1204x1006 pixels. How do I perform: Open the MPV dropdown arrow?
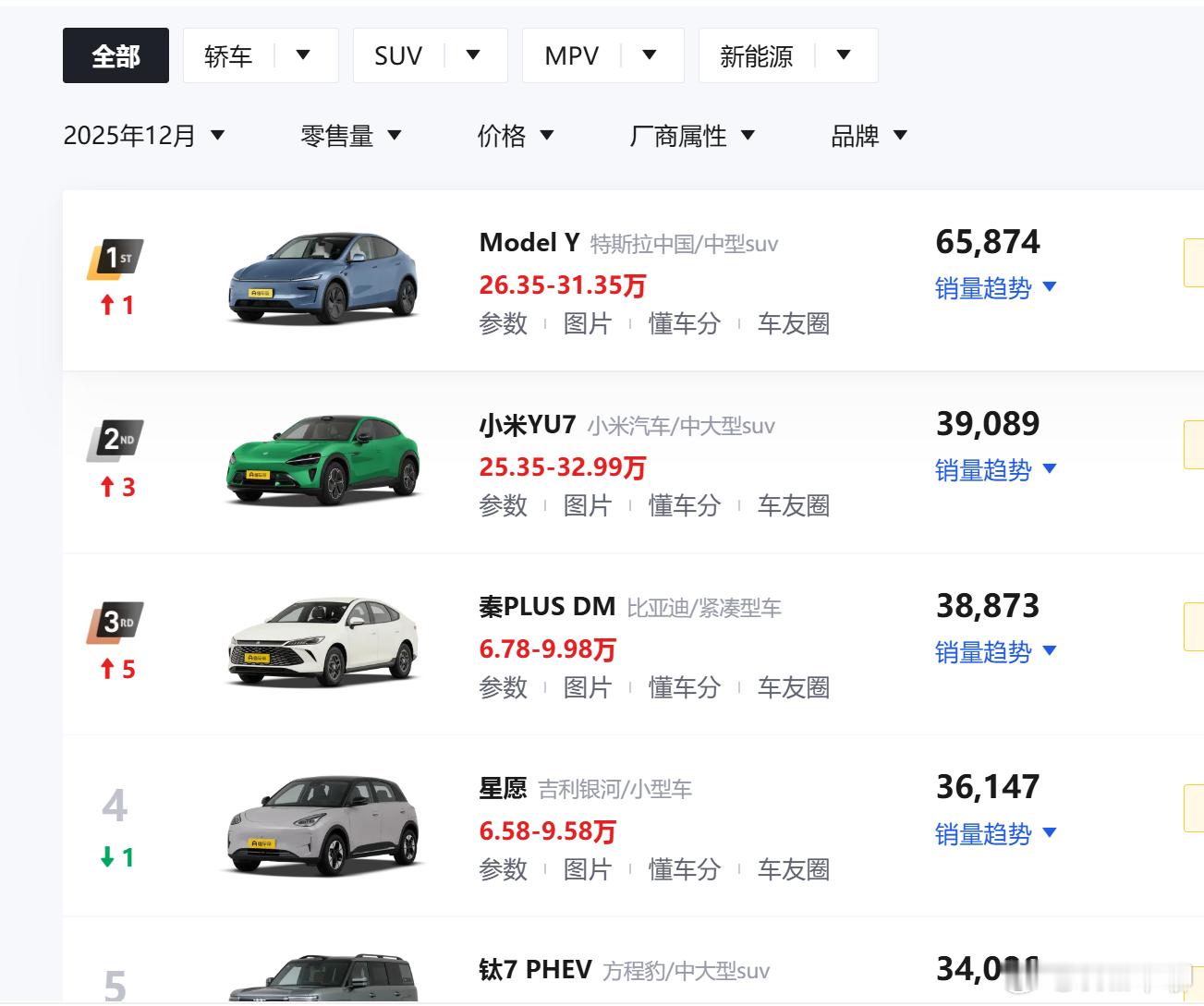651,55
